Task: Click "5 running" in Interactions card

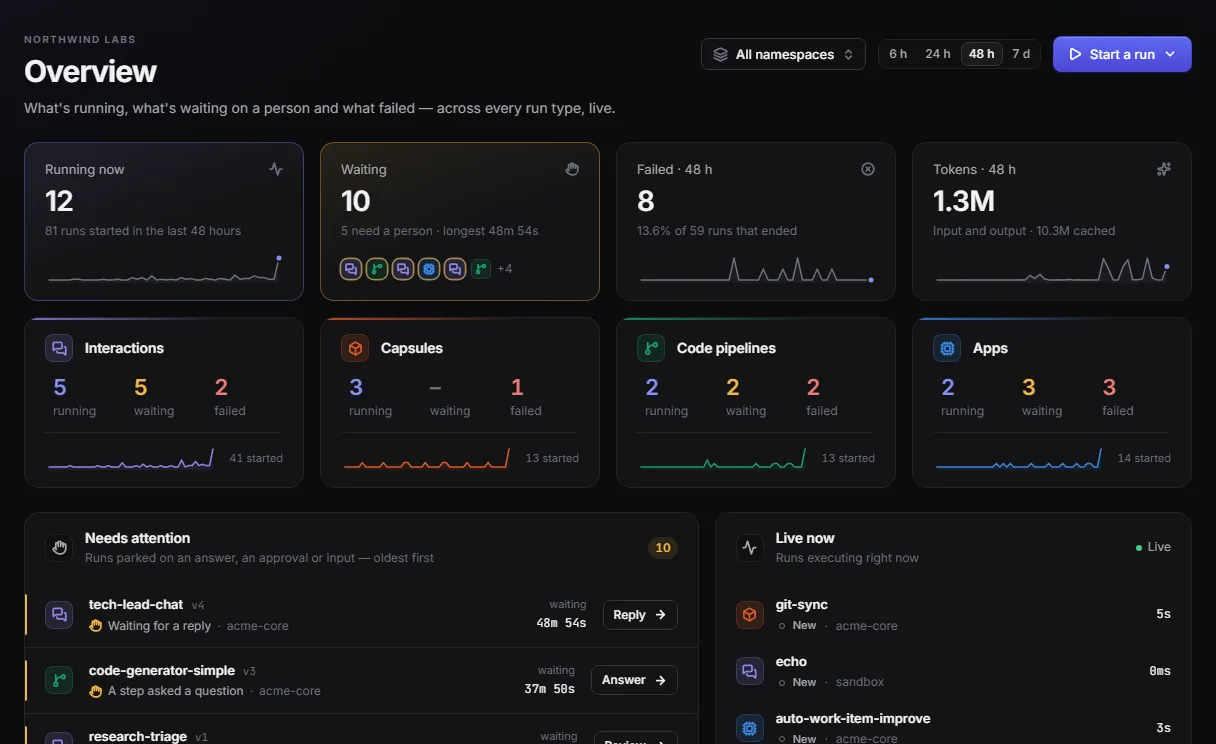Action: [74, 397]
